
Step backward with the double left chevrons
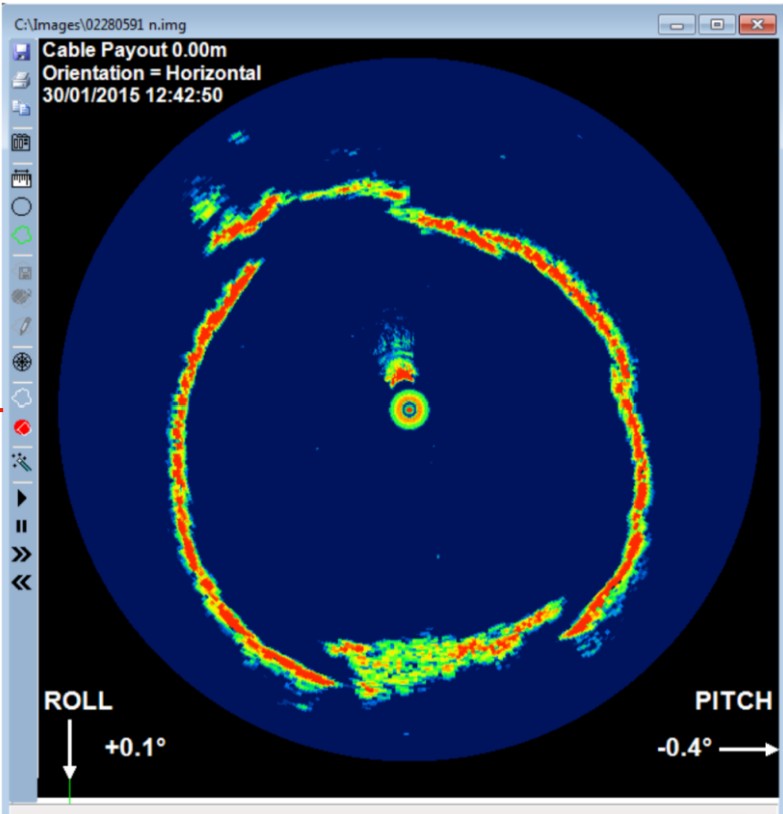tap(21, 582)
